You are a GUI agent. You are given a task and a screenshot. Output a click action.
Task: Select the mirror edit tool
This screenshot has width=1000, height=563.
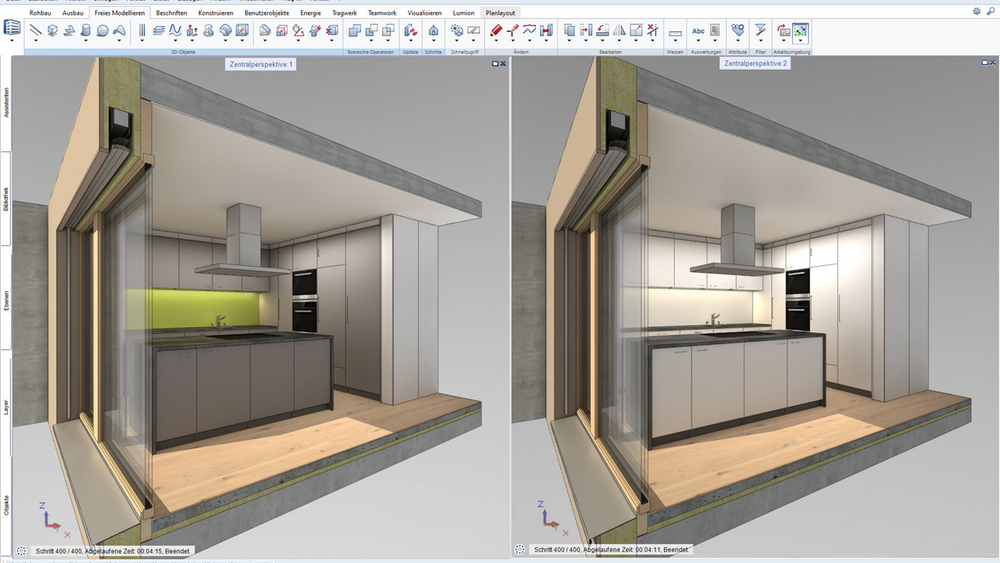(x=619, y=30)
